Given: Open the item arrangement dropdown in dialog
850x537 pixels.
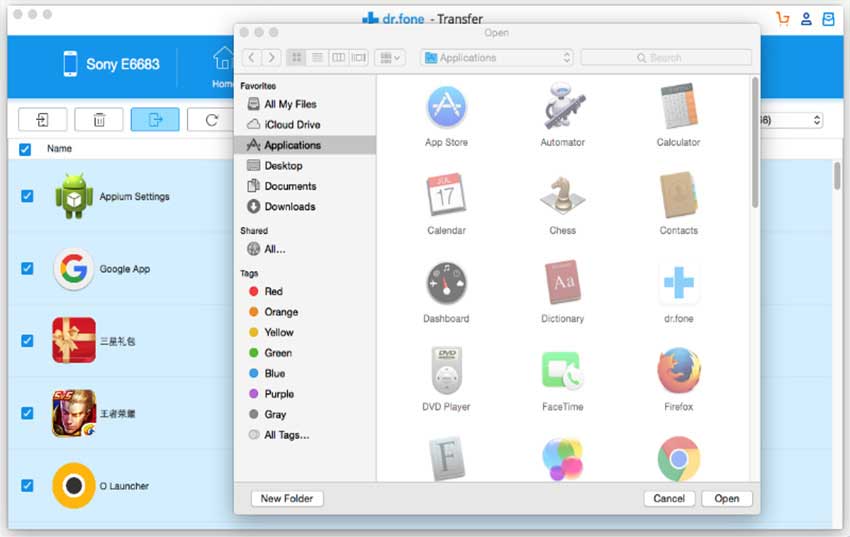Looking at the screenshot, I should 389,57.
